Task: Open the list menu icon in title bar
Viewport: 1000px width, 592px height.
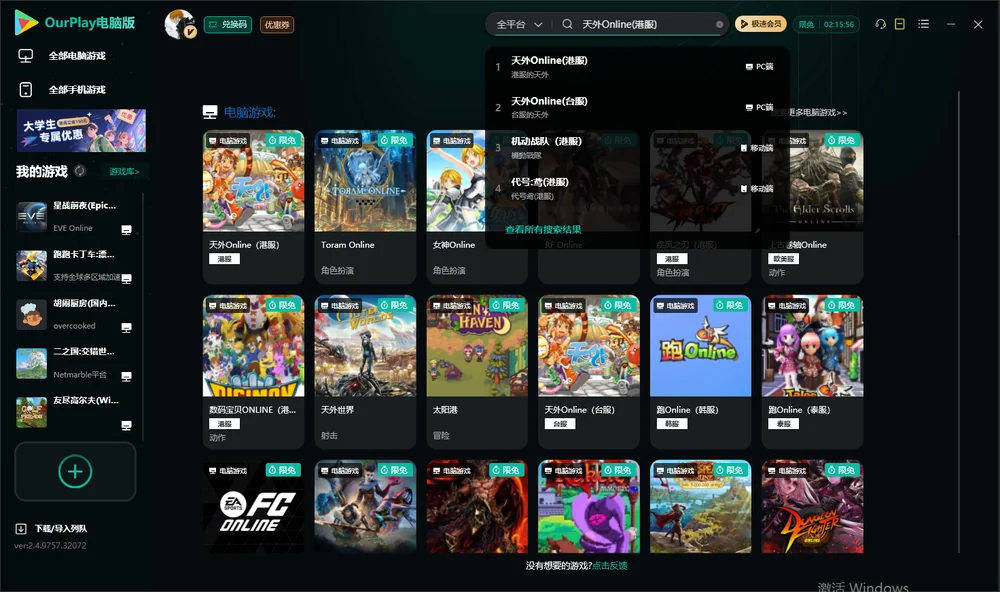Action: pyautogui.click(x=923, y=24)
